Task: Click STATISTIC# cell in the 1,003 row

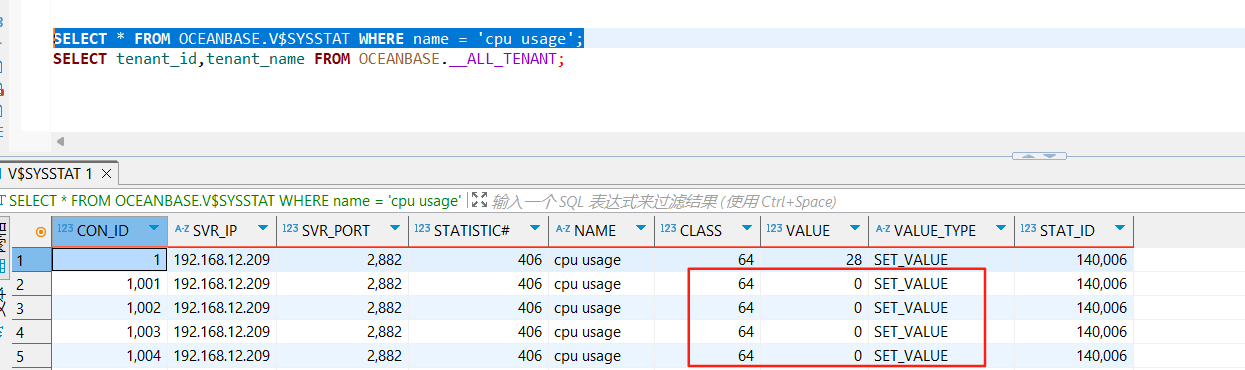Action: [x=479, y=332]
